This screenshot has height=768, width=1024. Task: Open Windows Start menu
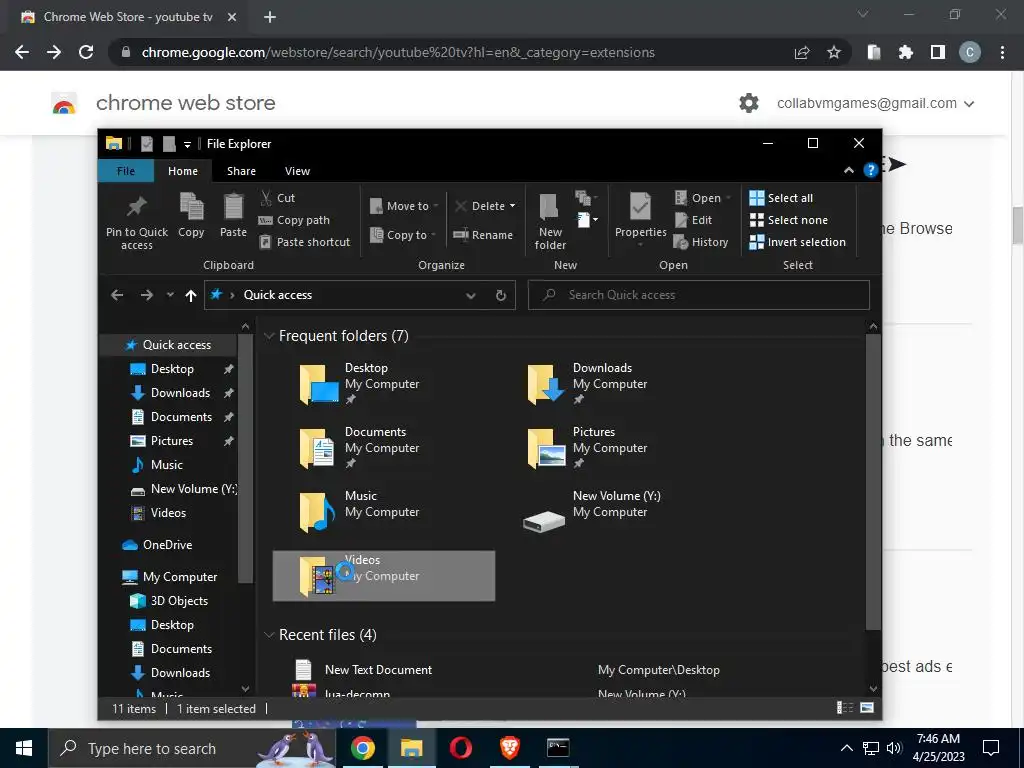coord(24,748)
